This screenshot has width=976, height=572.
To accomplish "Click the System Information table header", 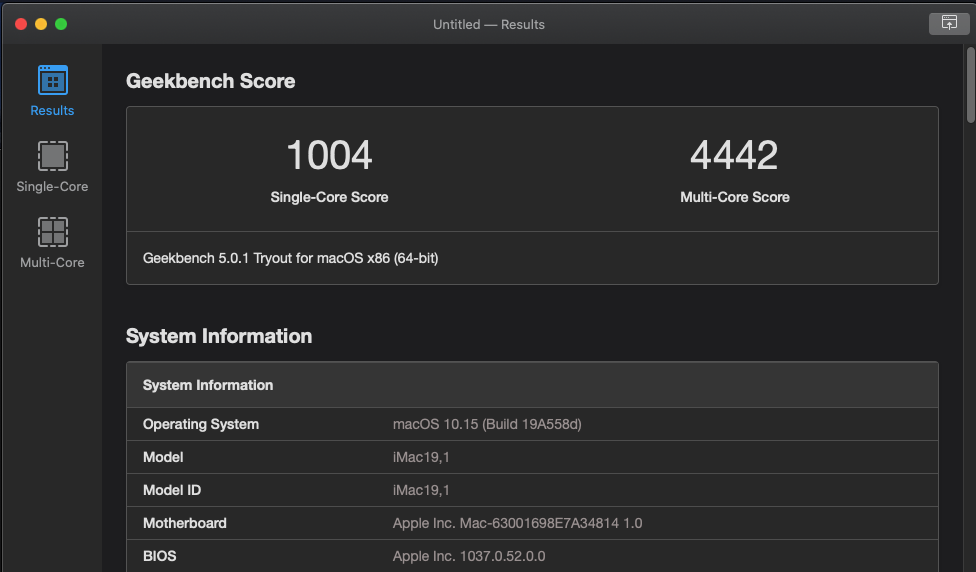I will click(532, 385).
